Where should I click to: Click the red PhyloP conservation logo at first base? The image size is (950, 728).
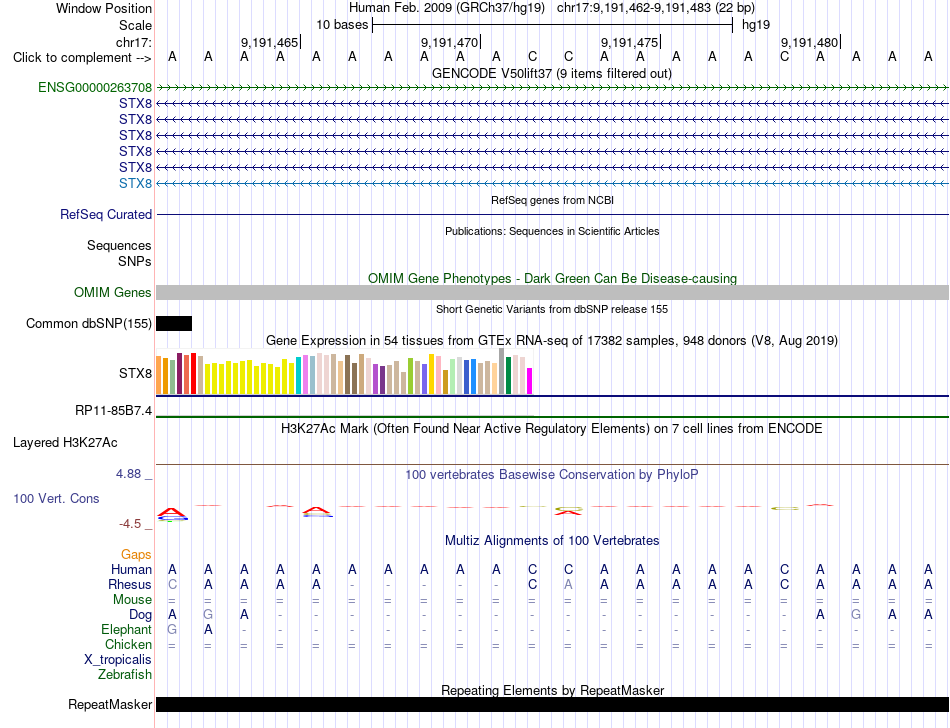pos(173,514)
